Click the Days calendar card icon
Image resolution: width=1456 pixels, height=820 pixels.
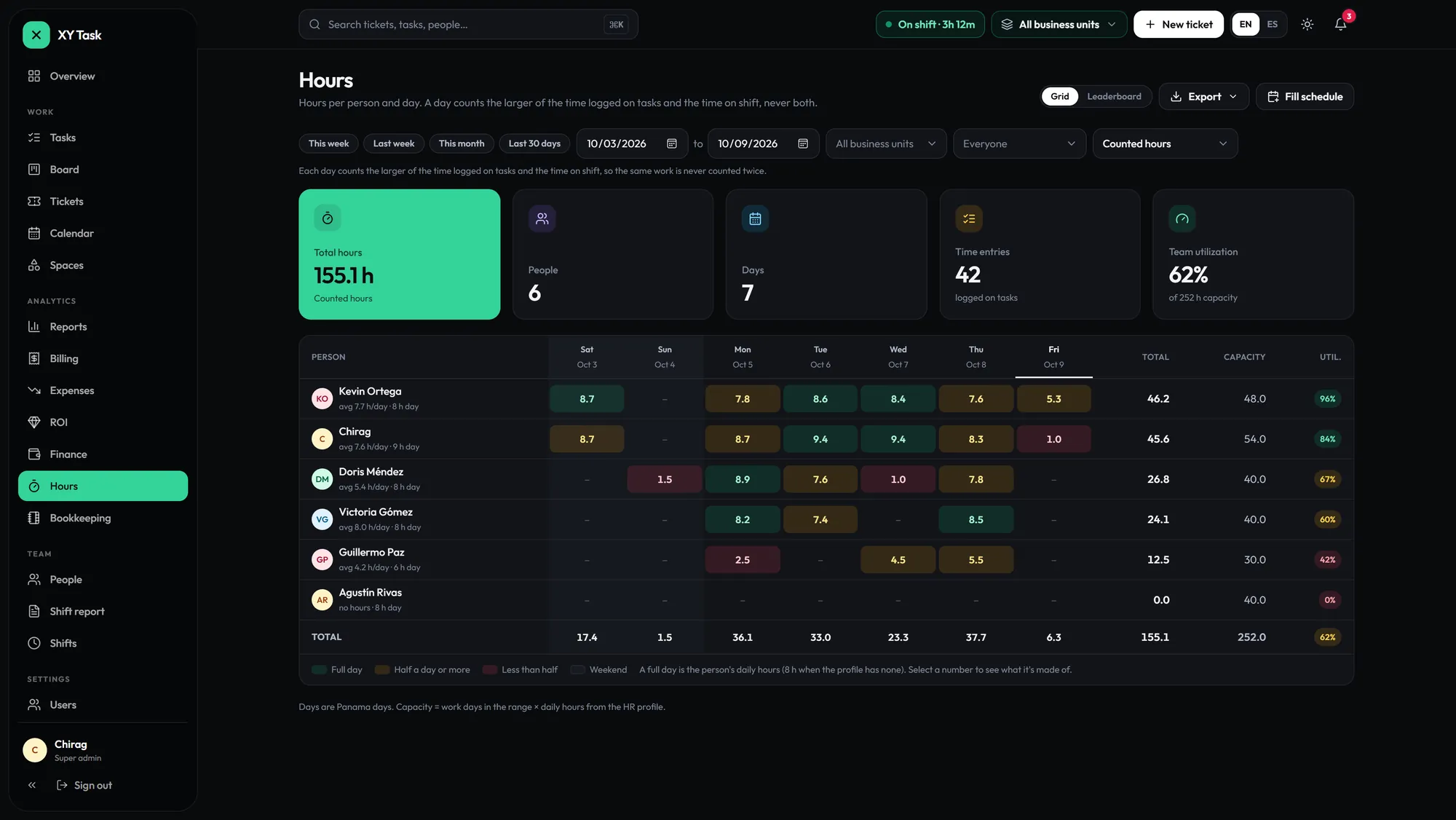coord(755,218)
